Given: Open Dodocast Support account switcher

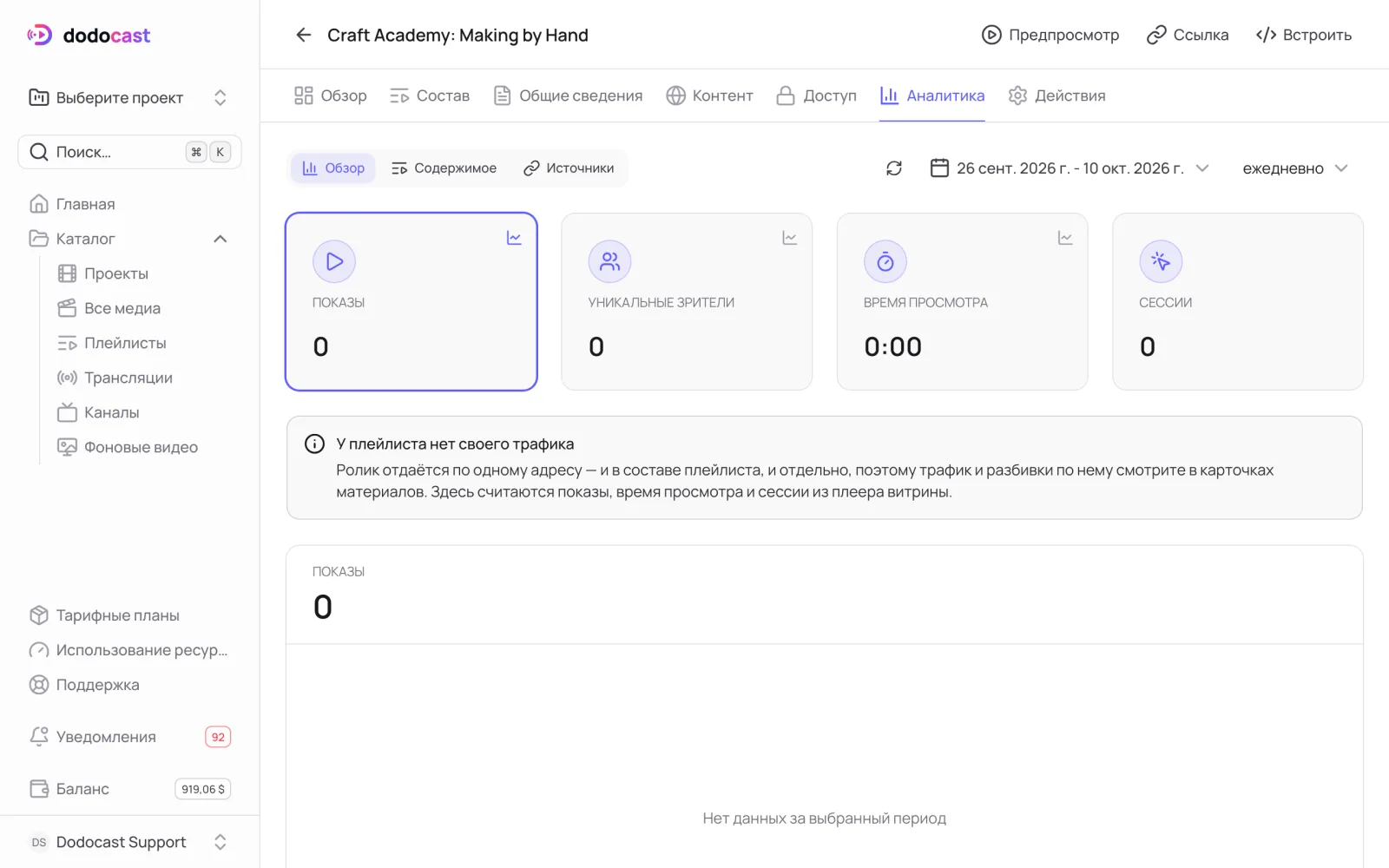Looking at the screenshot, I should click(128, 842).
